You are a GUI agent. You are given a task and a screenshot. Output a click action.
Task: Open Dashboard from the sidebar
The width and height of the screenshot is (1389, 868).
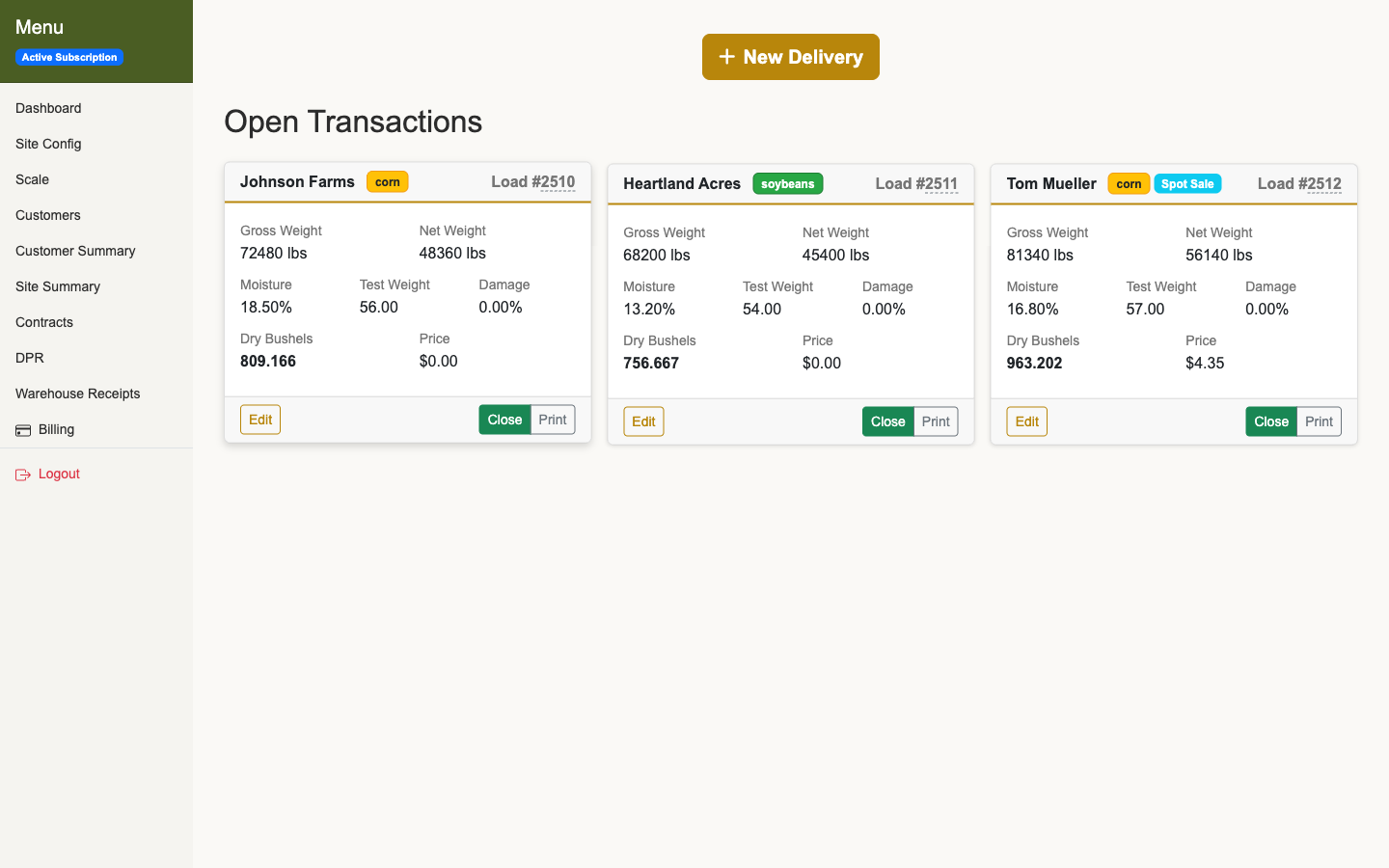[48, 108]
